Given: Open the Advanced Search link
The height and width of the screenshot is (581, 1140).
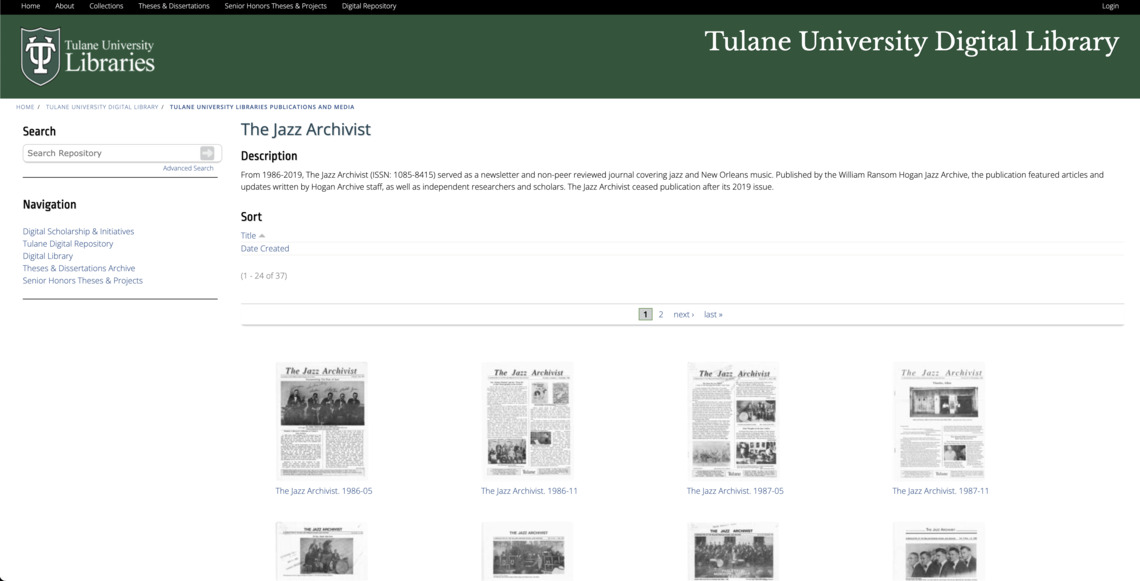Looking at the screenshot, I should click(188, 168).
